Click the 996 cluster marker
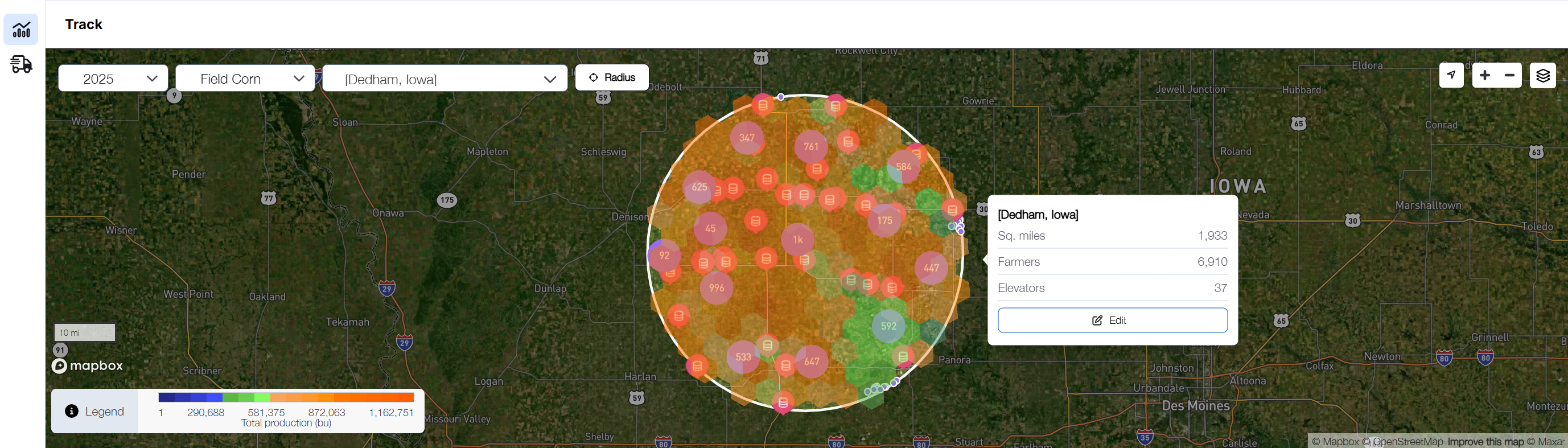This screenshot has height=448, width=1568. click(x=717, y=288)
